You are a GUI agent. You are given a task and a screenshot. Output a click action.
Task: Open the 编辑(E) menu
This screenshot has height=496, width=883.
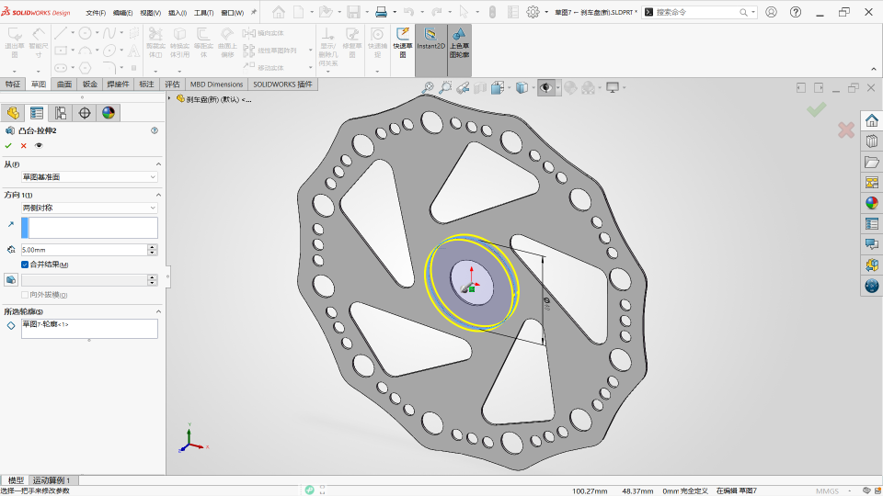123,12
